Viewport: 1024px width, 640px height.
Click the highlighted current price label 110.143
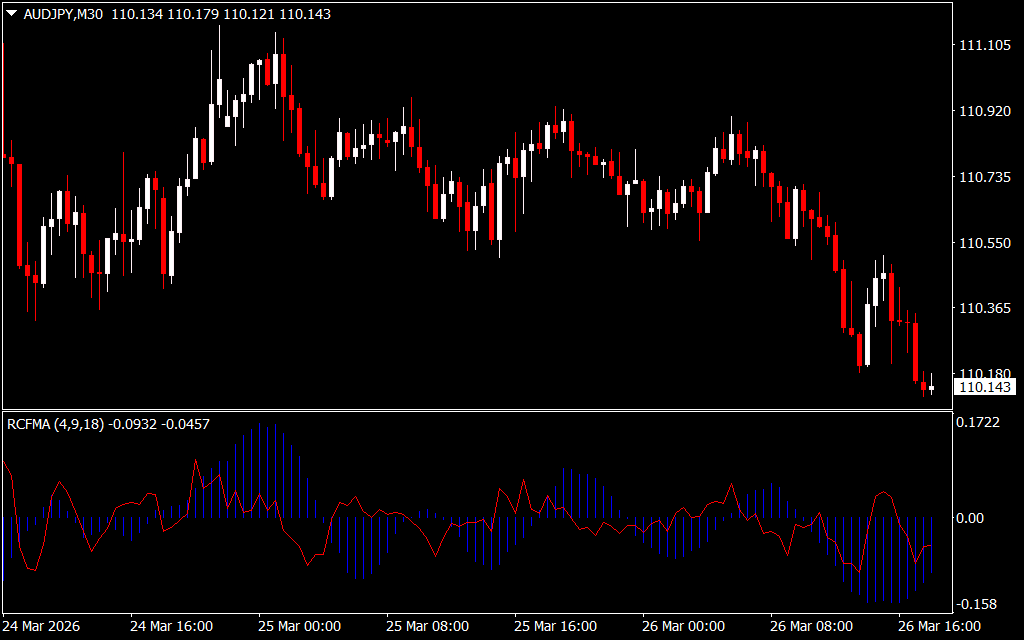point(984,387)
